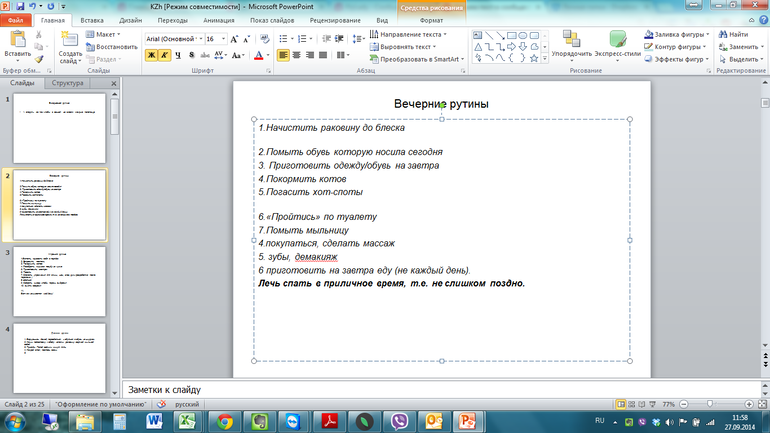This screenshot has height=433, width=770.
Task: Click the center text alignment icon
Action: tap(297, 55)
